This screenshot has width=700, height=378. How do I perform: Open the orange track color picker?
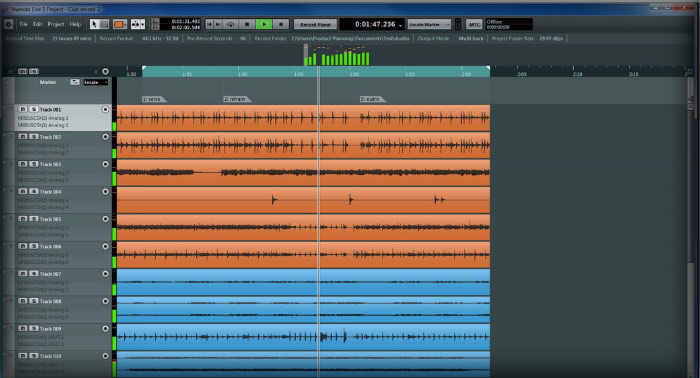tap(118, 24)
